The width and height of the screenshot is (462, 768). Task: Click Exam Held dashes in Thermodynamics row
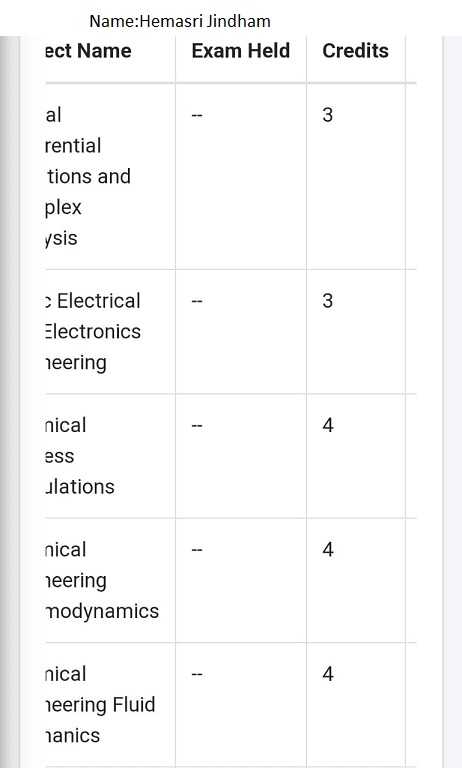pos(197,550)
